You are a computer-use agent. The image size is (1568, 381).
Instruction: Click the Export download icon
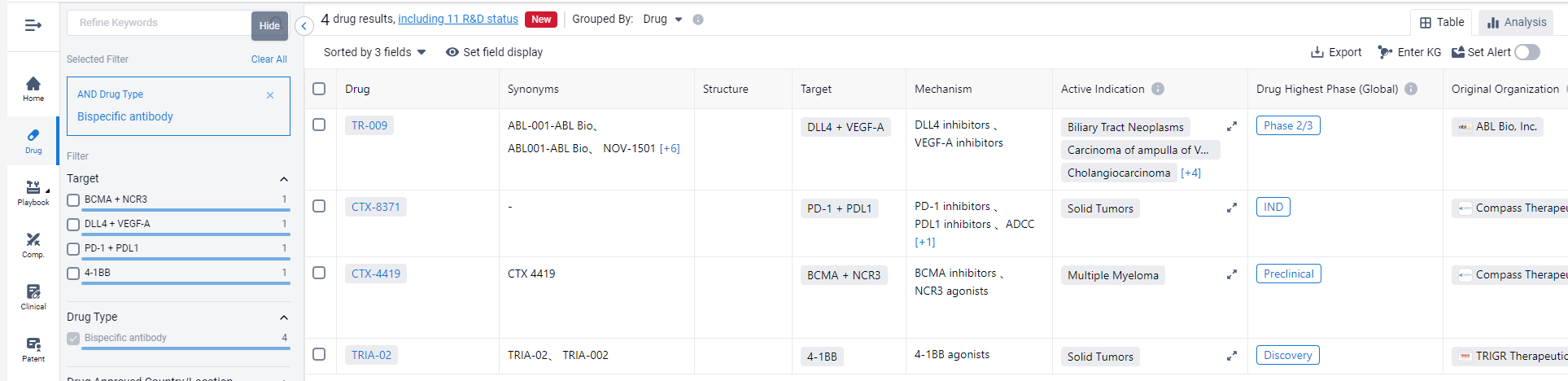[1317, 52]
